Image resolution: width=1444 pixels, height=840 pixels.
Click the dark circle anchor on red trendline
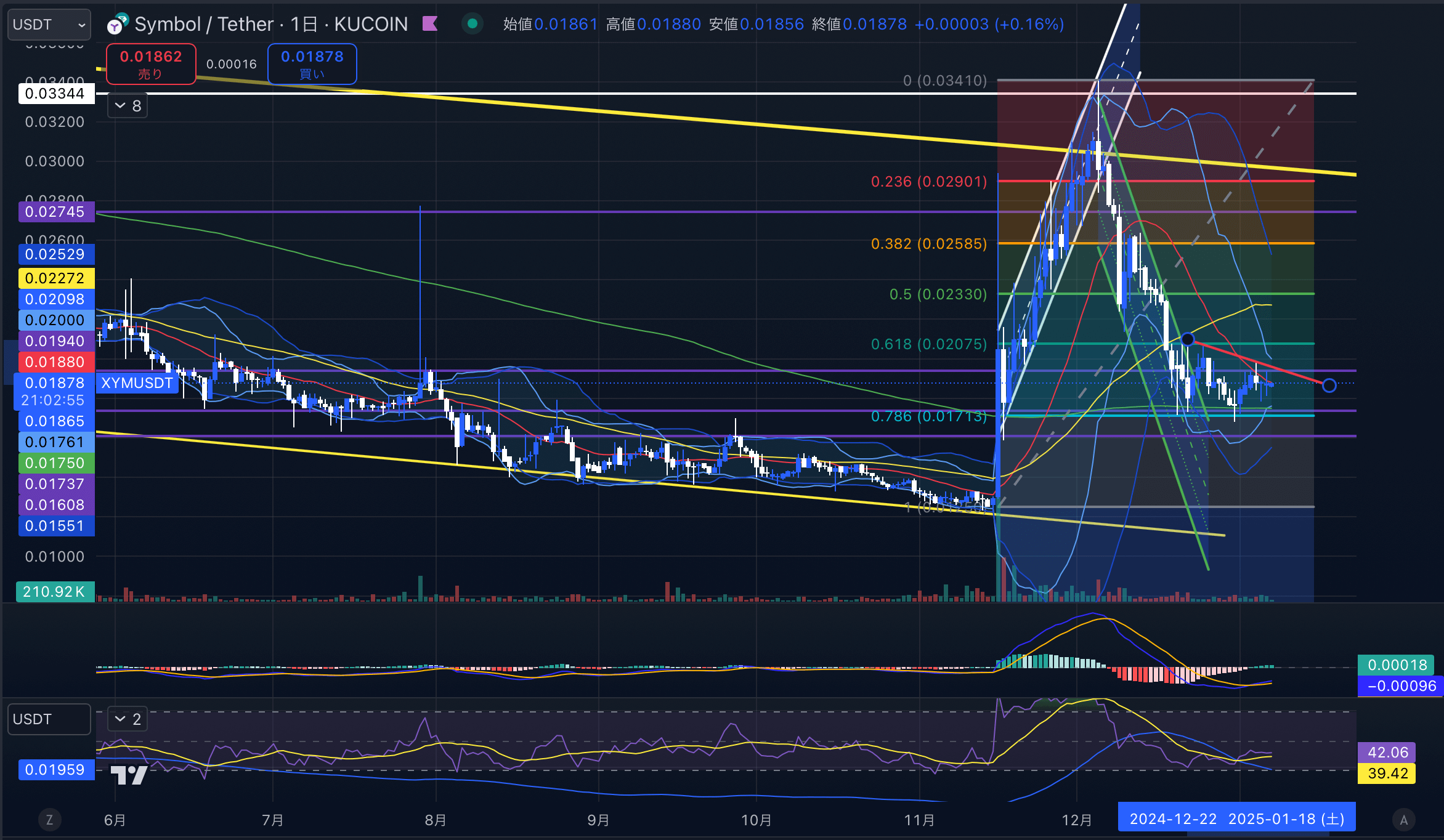(1188, 339)
